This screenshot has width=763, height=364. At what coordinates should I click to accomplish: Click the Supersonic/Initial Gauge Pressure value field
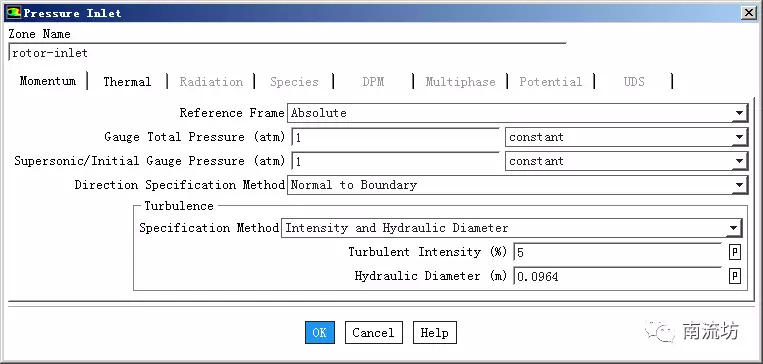pos(395,161)
